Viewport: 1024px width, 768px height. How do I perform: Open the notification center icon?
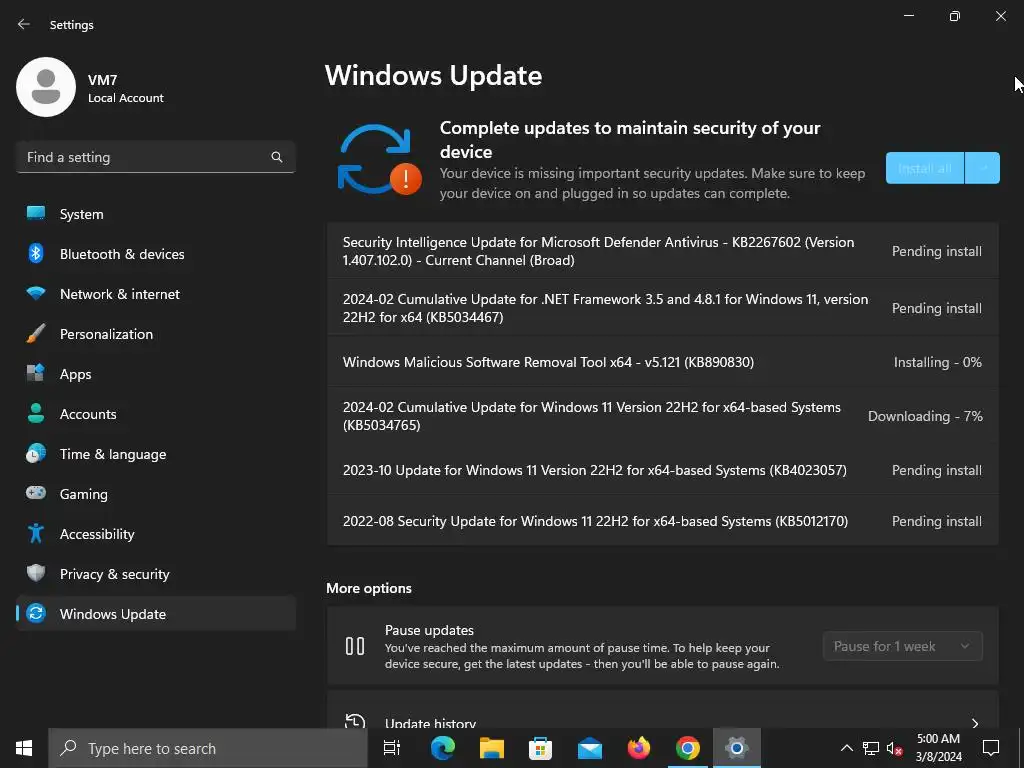[x=991, y=748]
